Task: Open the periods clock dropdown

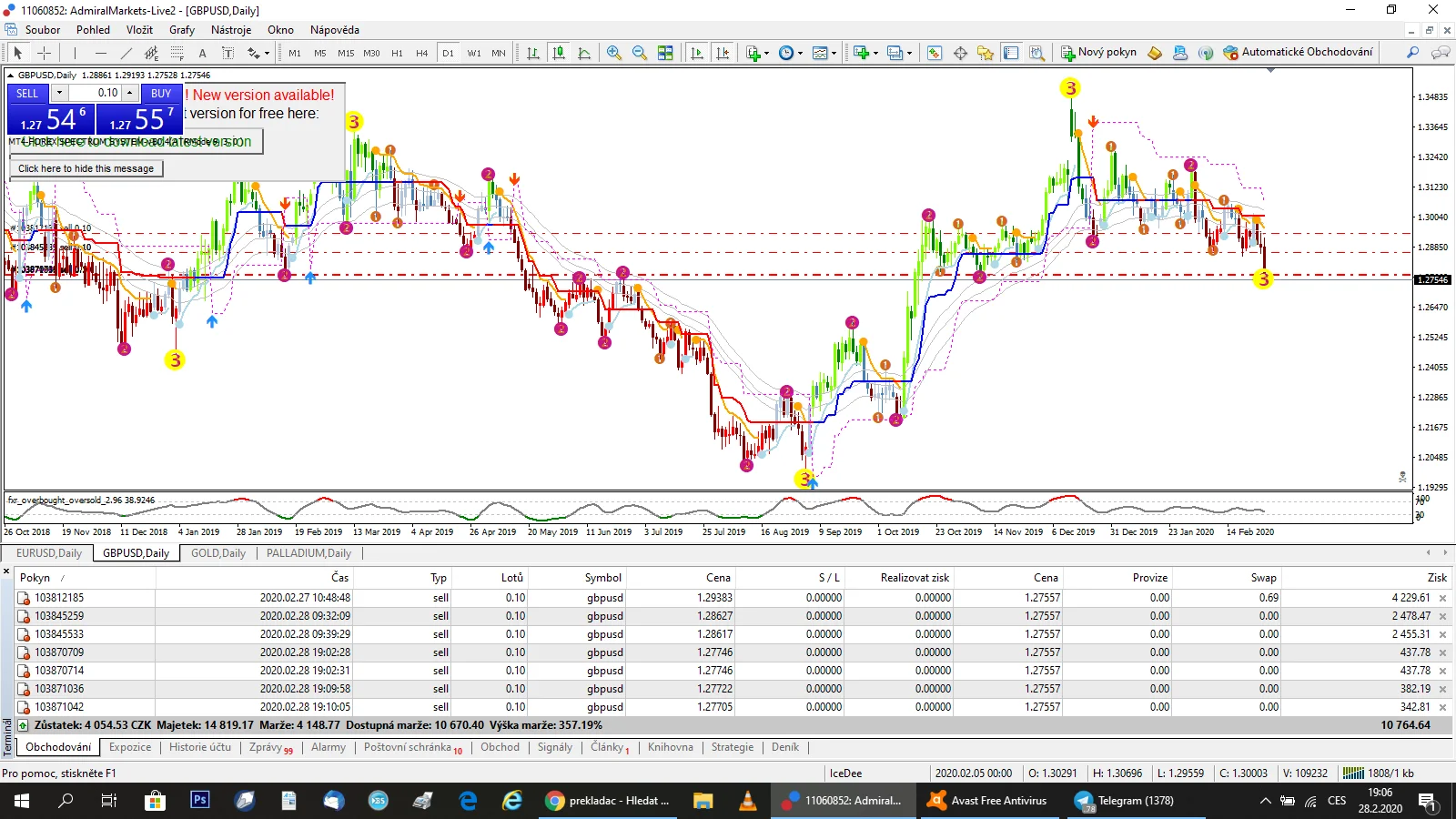Action: tap(791, 53)
